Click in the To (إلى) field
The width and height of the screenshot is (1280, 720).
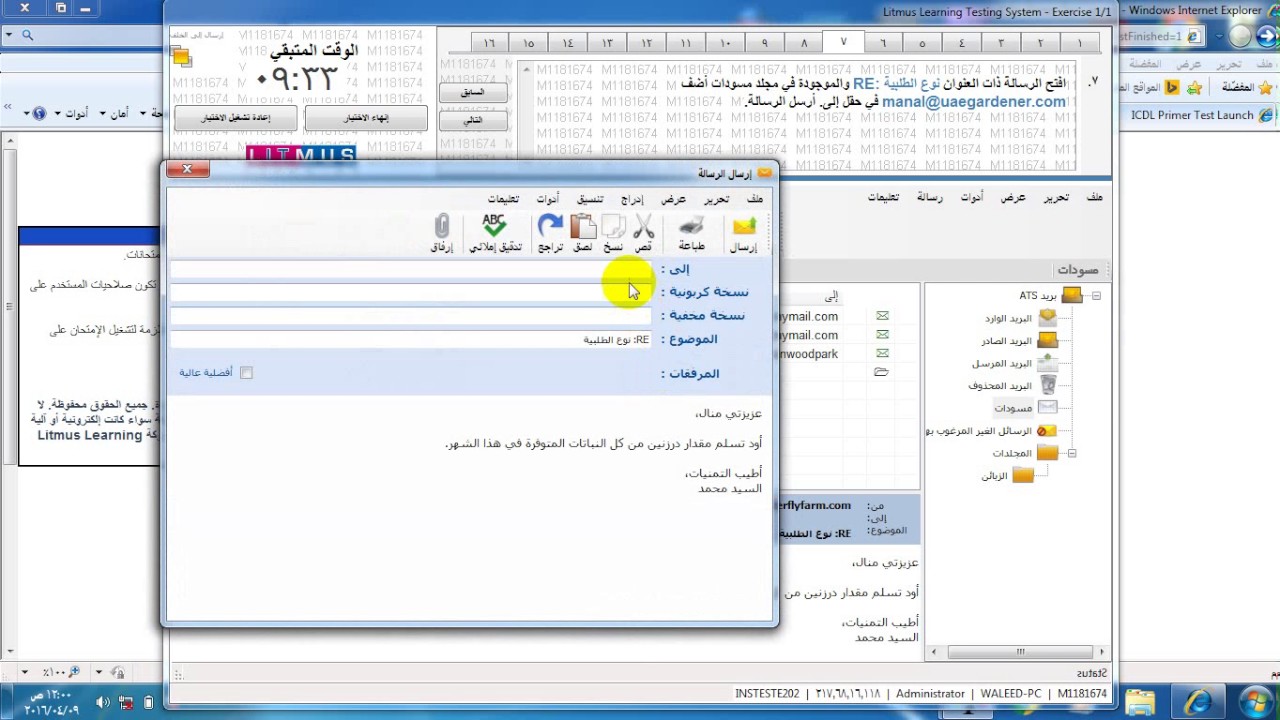click(410, 269)
